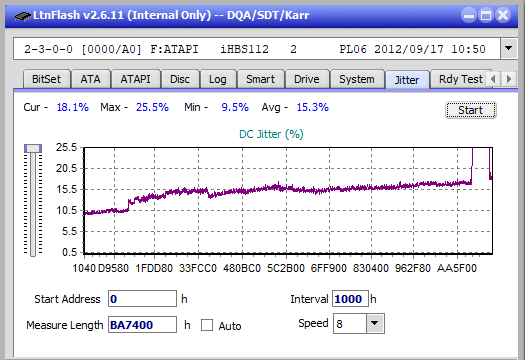Go to the Drive tab

307,79
